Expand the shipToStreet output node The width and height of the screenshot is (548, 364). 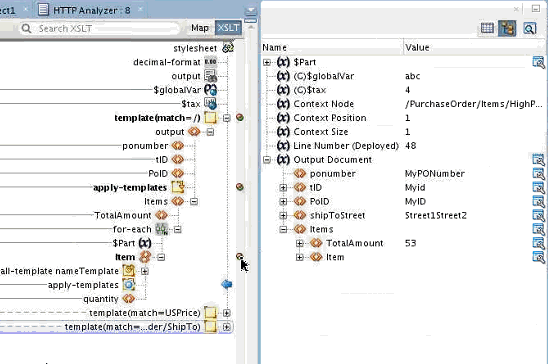coord(283,216)
